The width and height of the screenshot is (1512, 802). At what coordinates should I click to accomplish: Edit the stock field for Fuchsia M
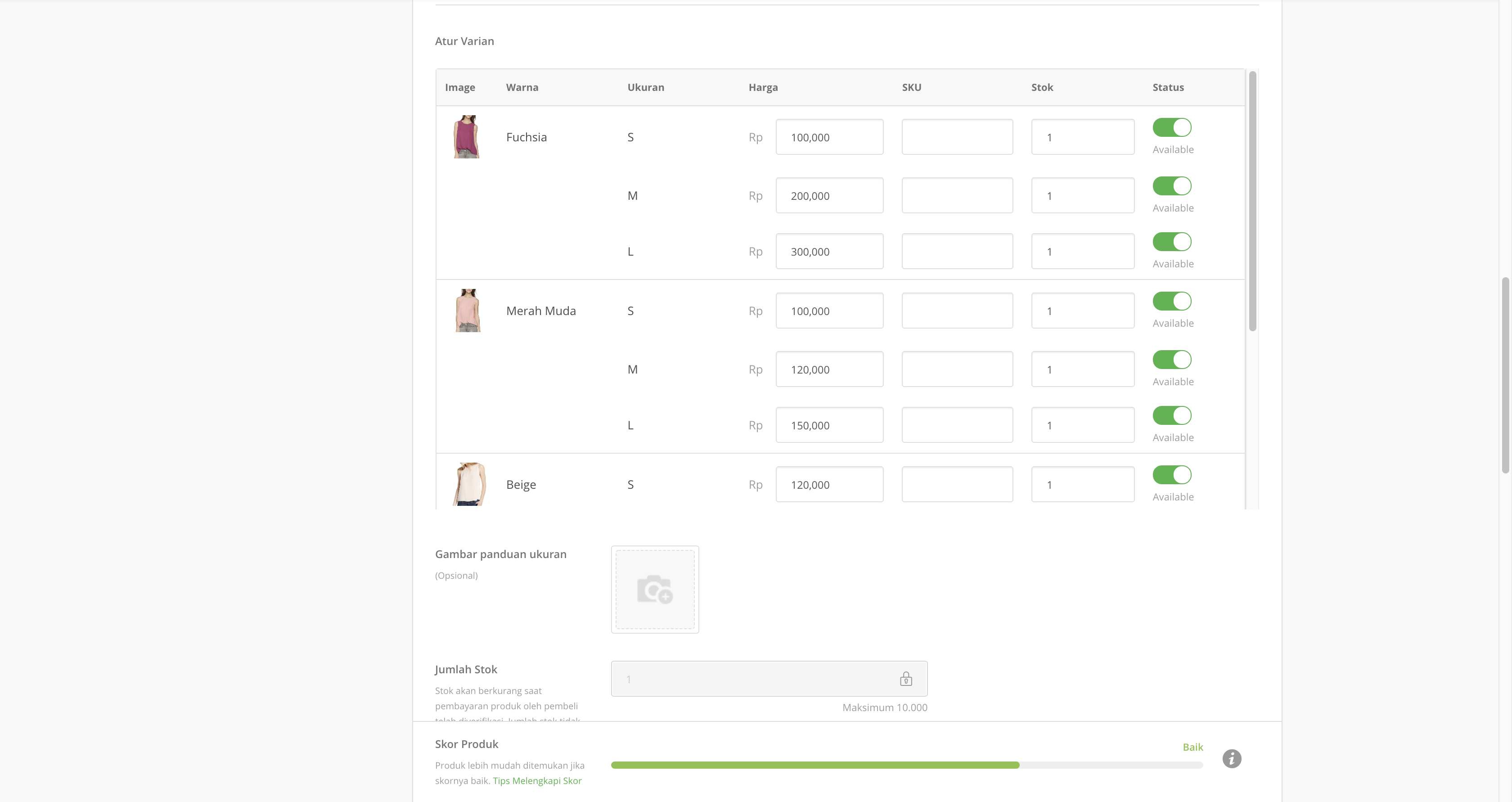(1083, 195)
